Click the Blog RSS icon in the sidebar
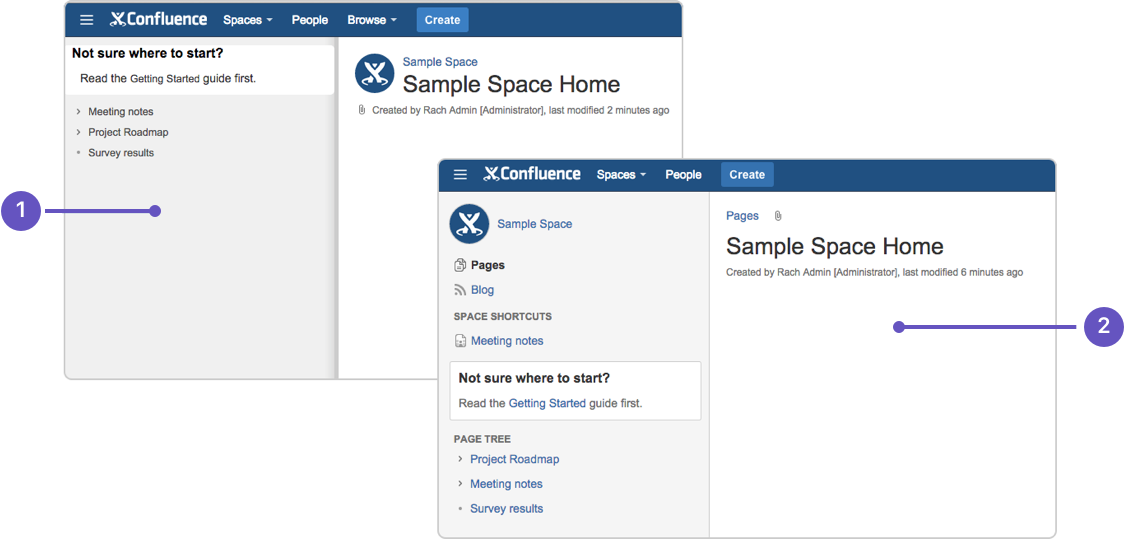Image resolution: width=1134 pixels, height=539 pixels. (x=460, y=290)
